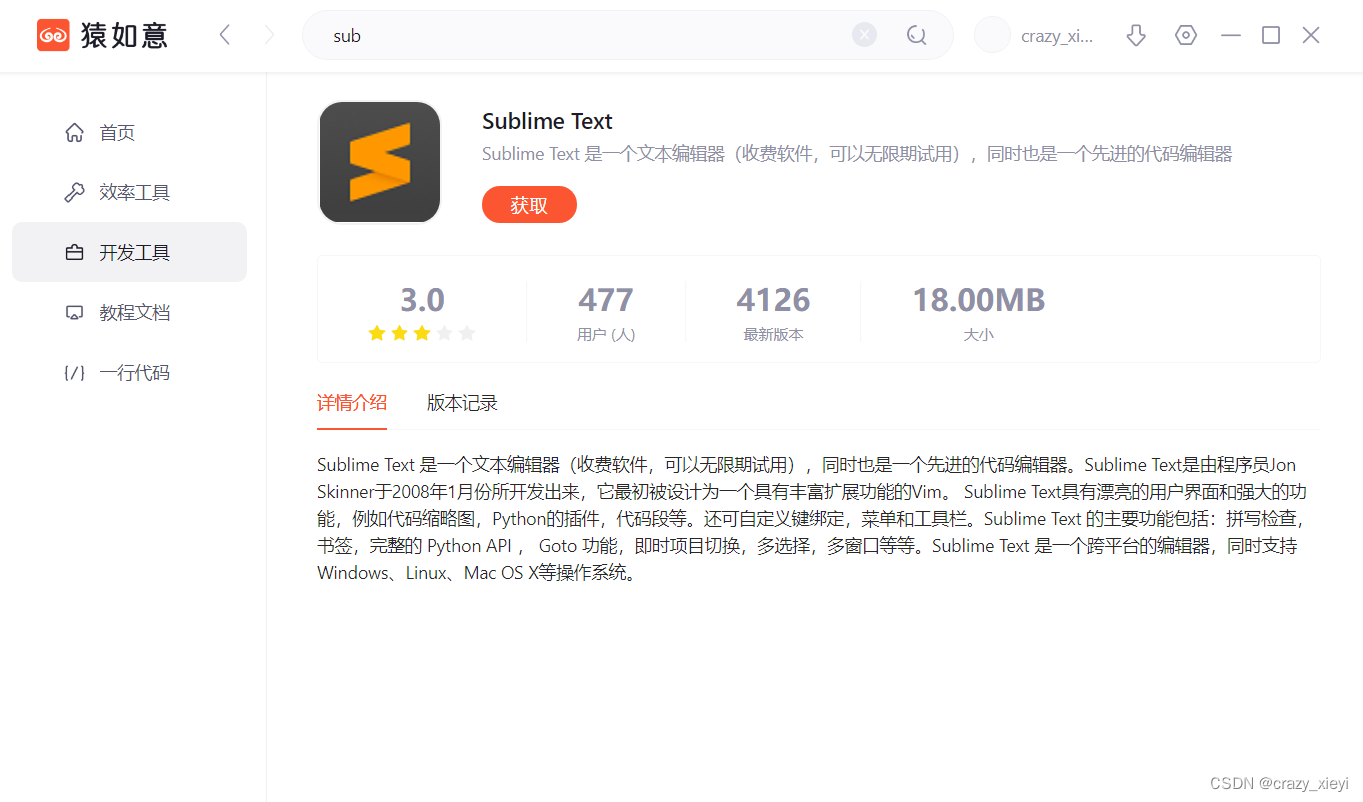Maximize the window
The height and width of the screenshot is (802, 1363).
1271,35
